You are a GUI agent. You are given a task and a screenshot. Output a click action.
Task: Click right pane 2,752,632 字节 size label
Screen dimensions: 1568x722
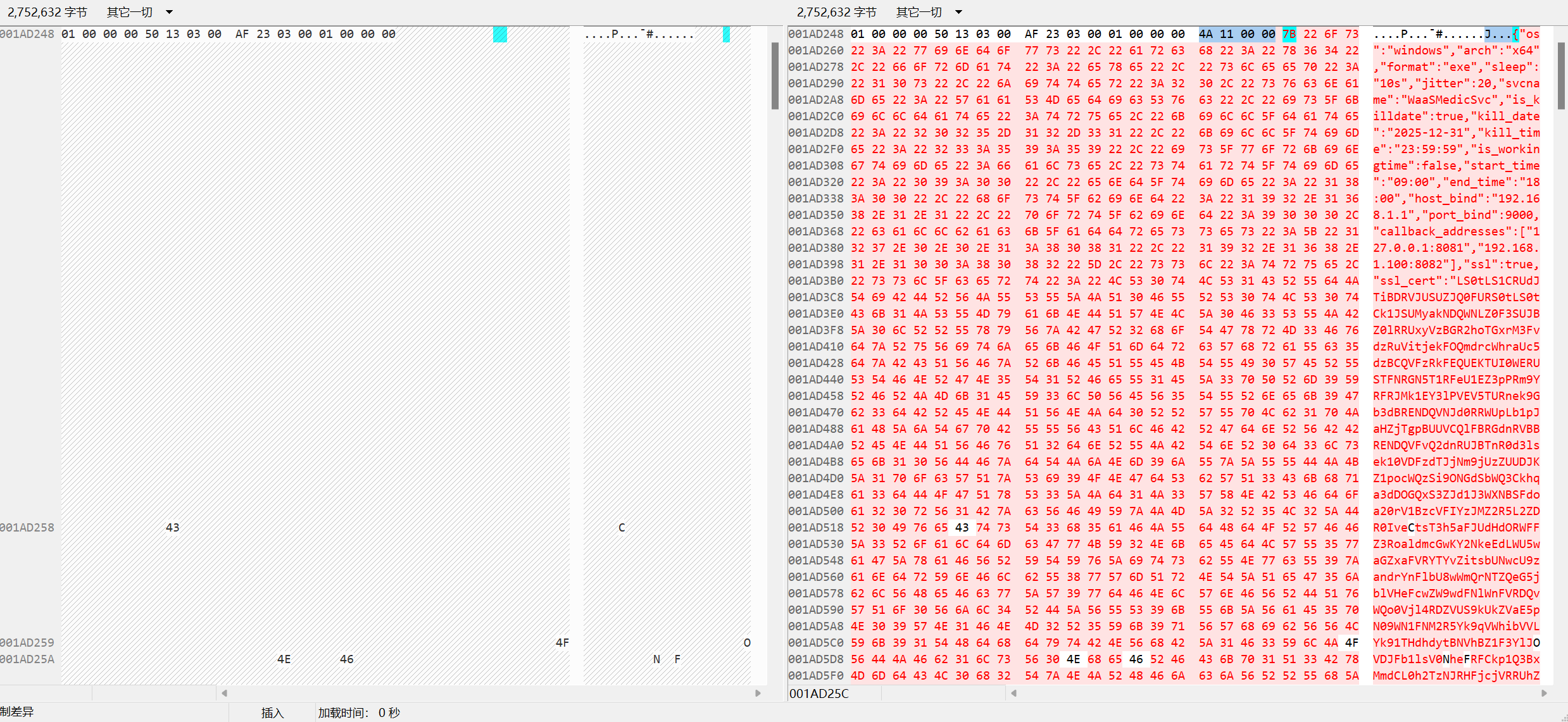(x=836, y=12)
